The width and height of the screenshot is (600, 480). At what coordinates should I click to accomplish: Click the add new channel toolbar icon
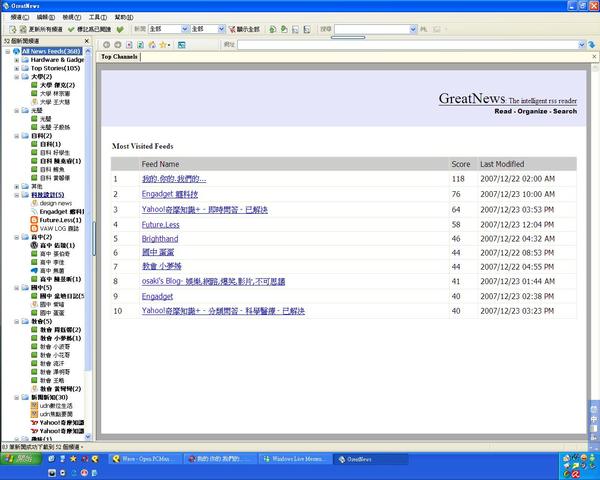13,29
